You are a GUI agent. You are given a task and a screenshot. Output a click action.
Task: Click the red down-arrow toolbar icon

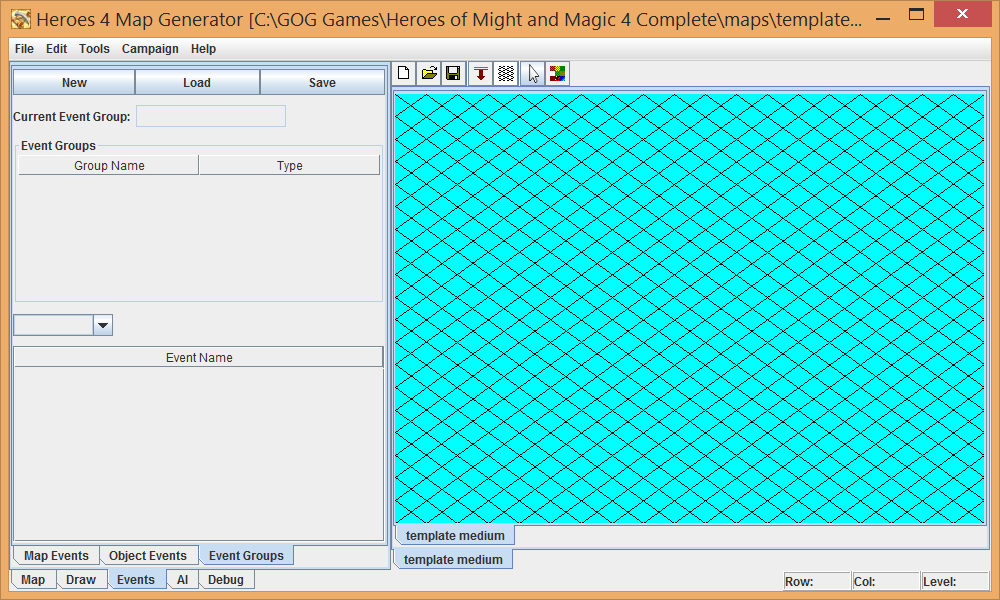point(481,73)
